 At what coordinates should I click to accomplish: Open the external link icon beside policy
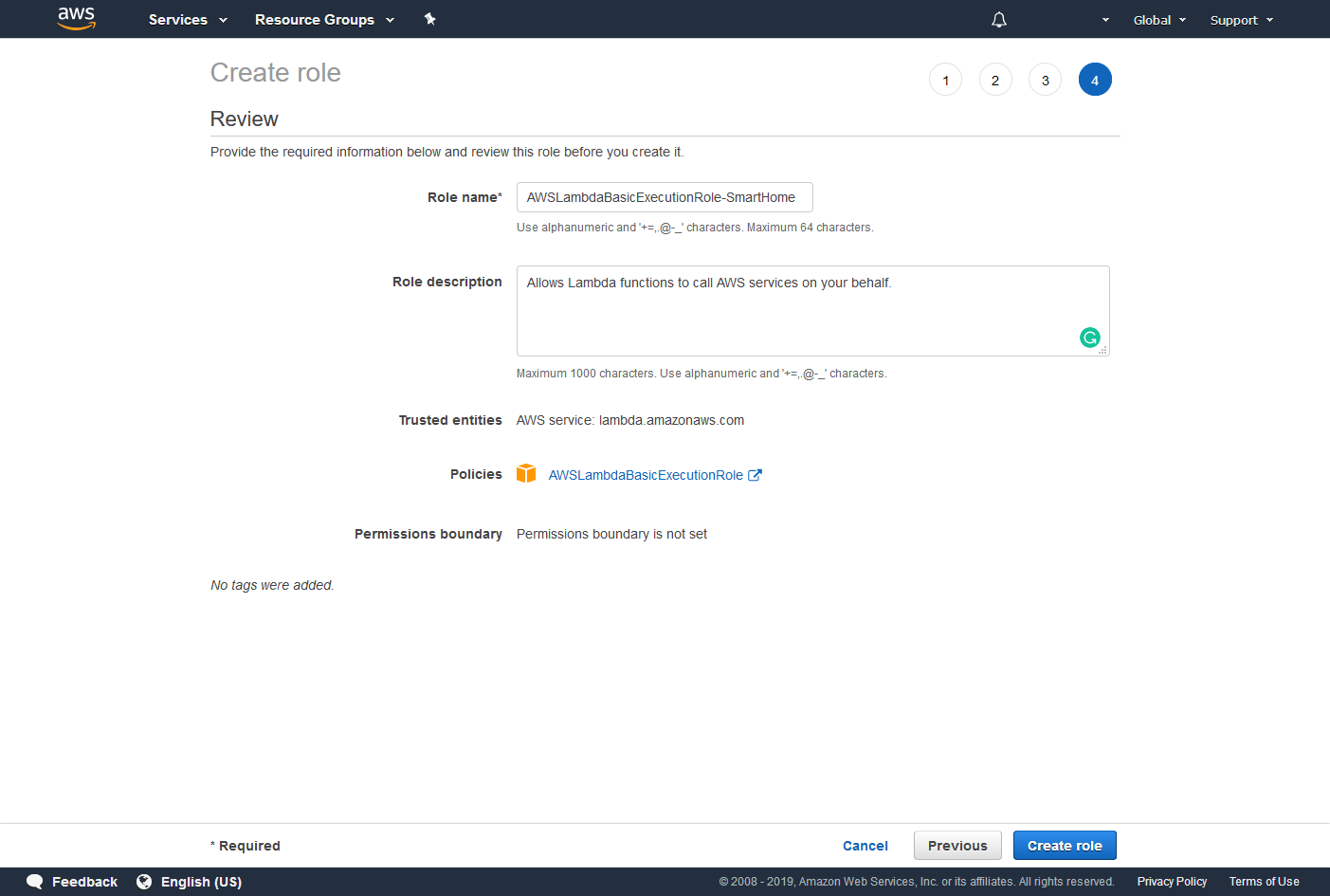coord(755,475)
